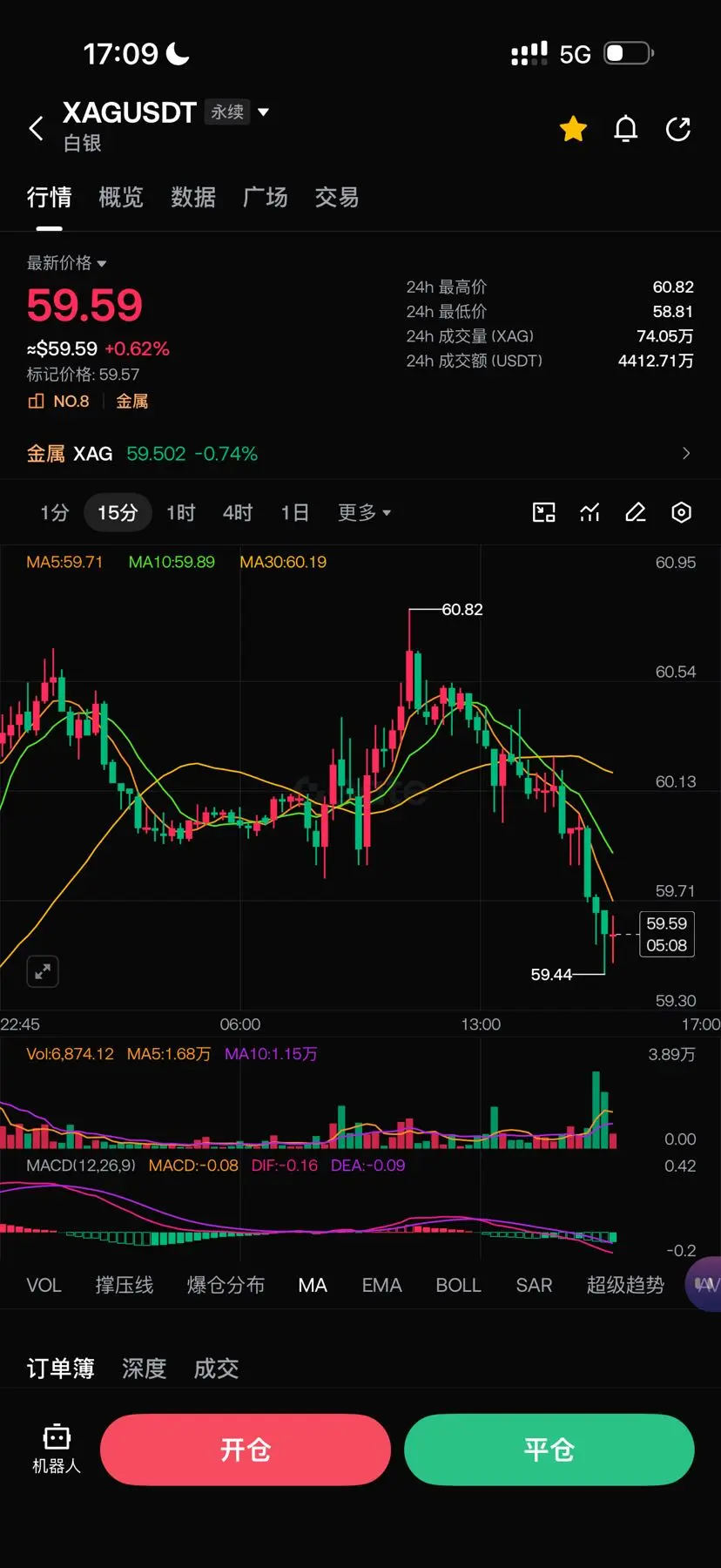Select the 1时 timeframe
Image resolution: width=721 pixels, height=1568 pixels.
point(181,512)
